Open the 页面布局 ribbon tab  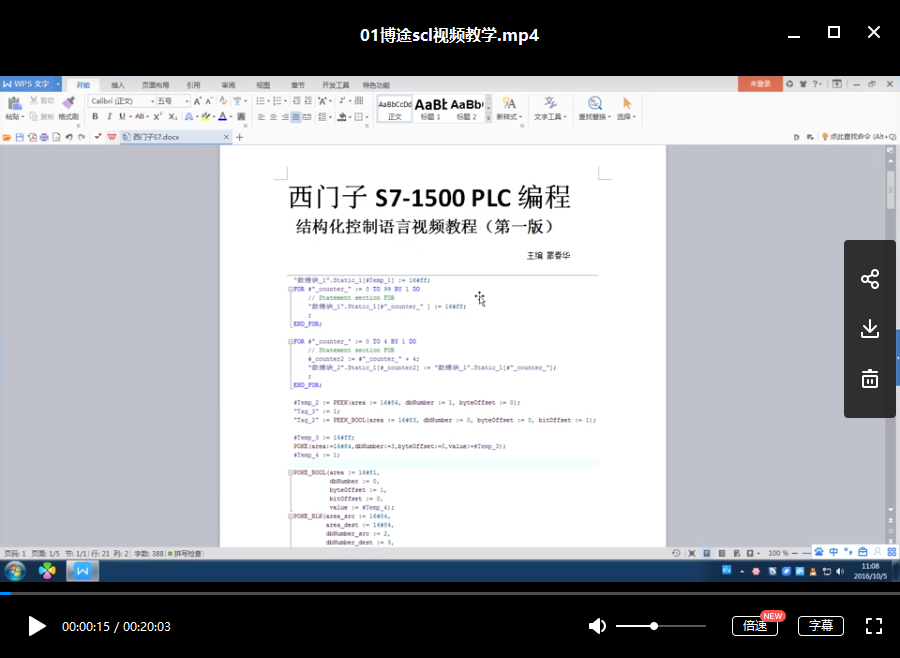(155, 85)
